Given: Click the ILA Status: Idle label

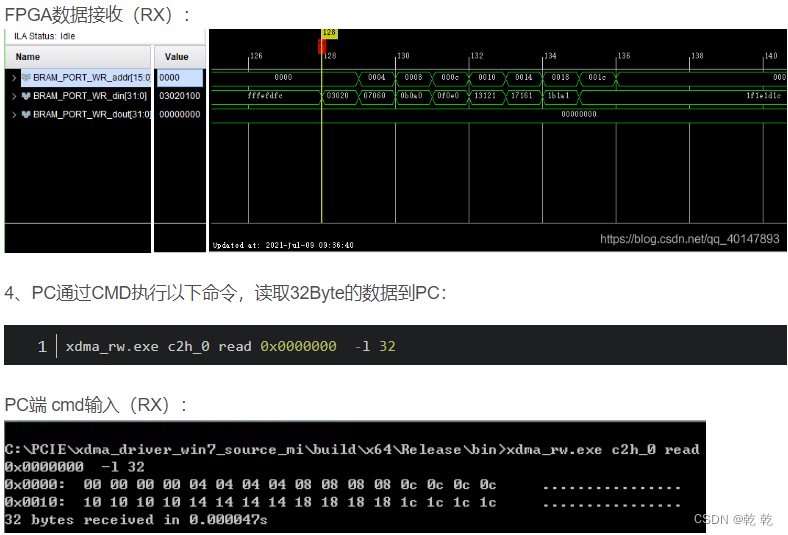Looking at the screenshot, I should pos(44,36).
